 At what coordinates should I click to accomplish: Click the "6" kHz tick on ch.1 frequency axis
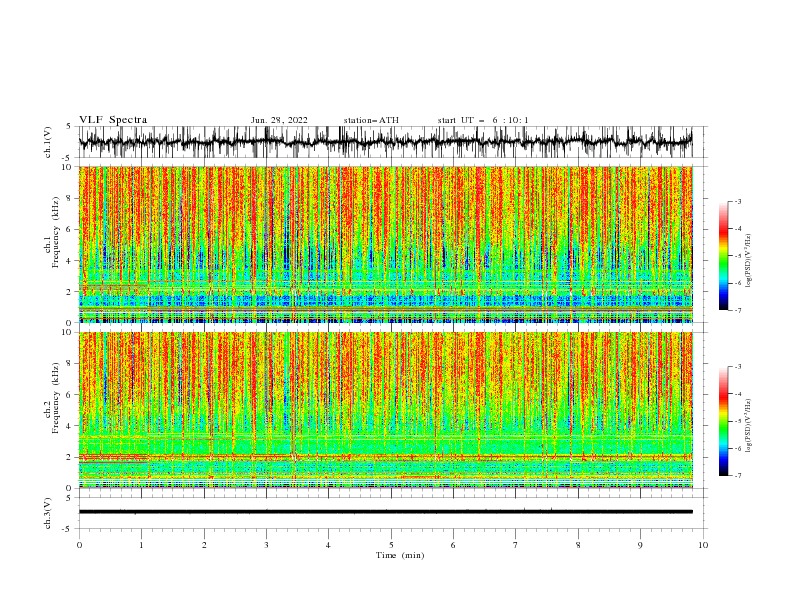tap(70, 229)
